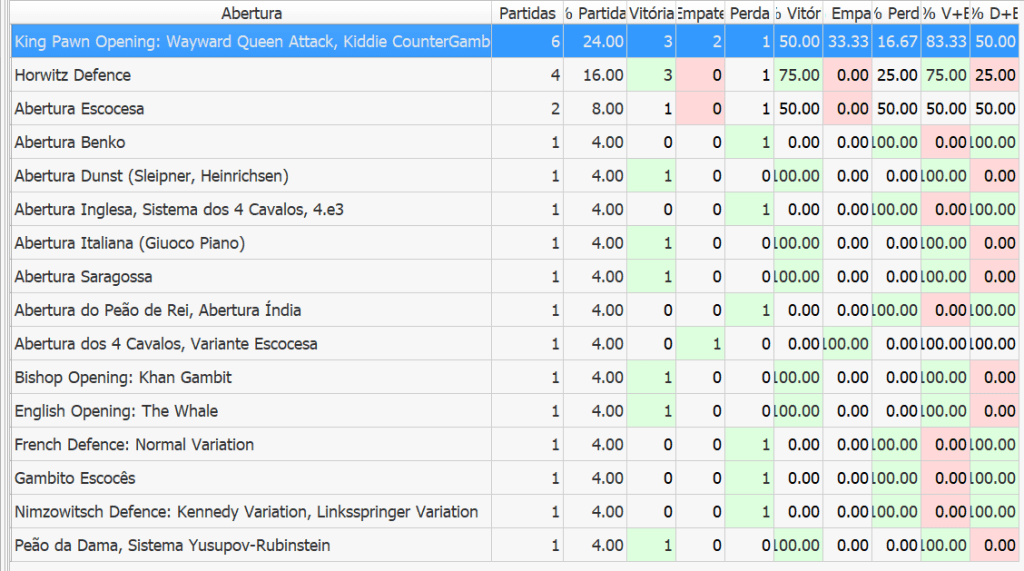Pick the Gambito Escocês row
The height and width of the screenshot is (571, 1024).
point(75,478)
